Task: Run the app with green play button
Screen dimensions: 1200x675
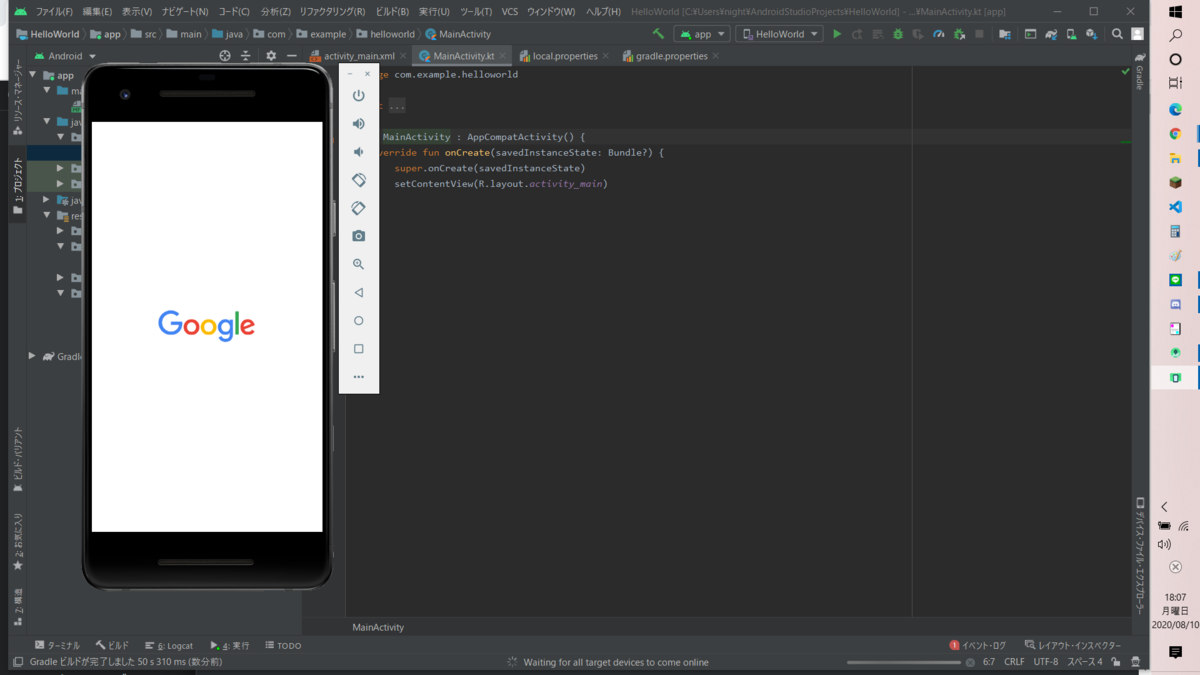Action: coord(837,34)
